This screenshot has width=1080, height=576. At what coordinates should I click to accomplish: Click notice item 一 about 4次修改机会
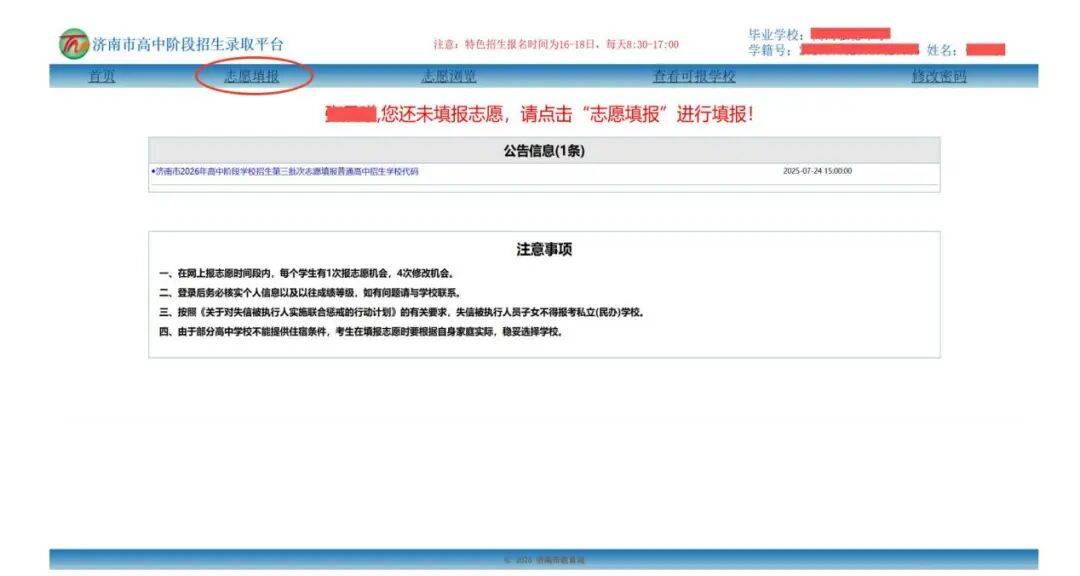(307, 274)
